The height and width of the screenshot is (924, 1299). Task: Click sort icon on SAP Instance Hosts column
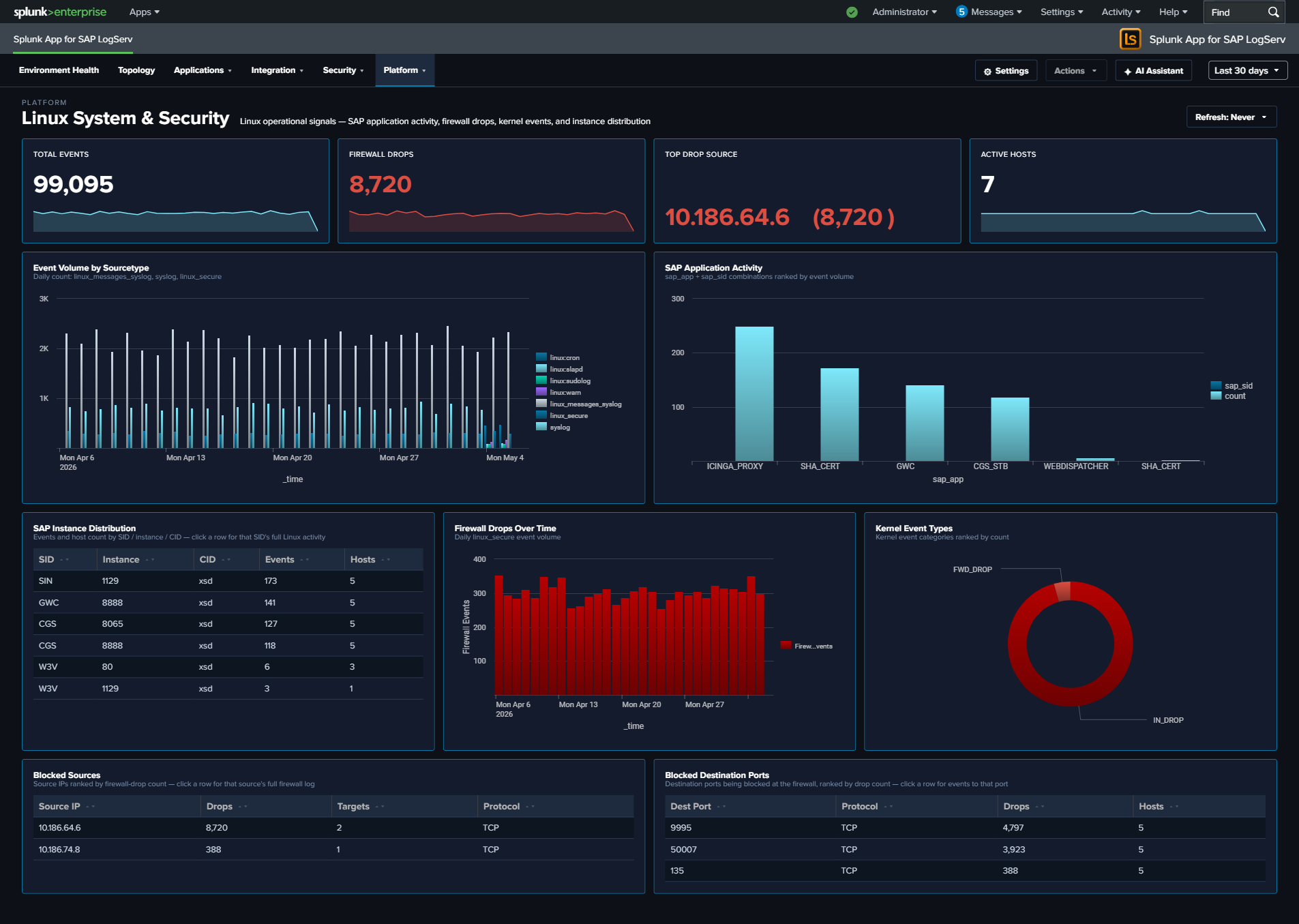point(386,560)
